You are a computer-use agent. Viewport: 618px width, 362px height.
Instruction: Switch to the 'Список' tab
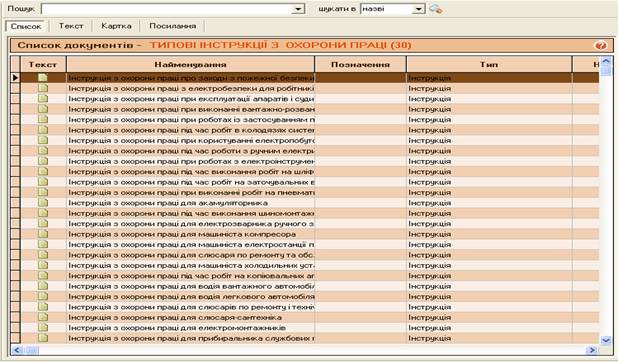click(26, 26)
